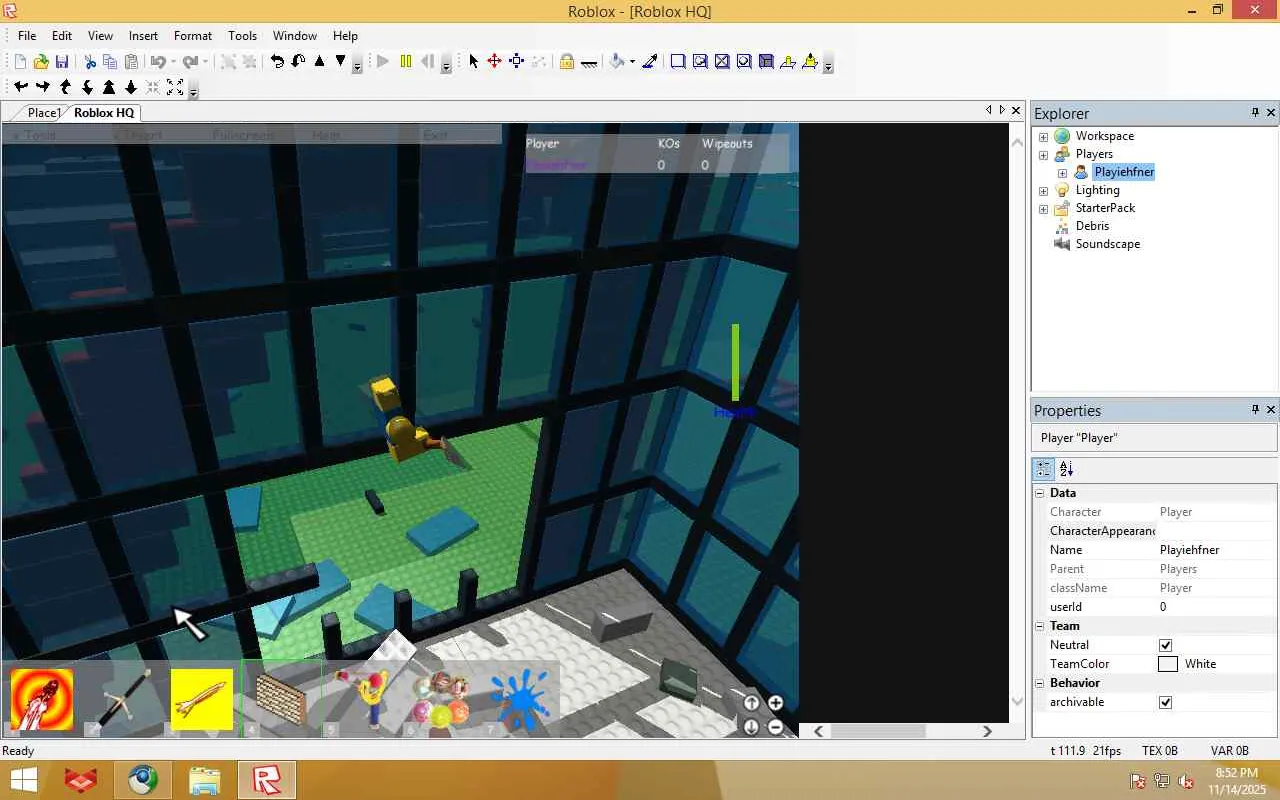Select the eyedropper Dropper tool
Screen dimensions: 1280x800
point(649,62)
